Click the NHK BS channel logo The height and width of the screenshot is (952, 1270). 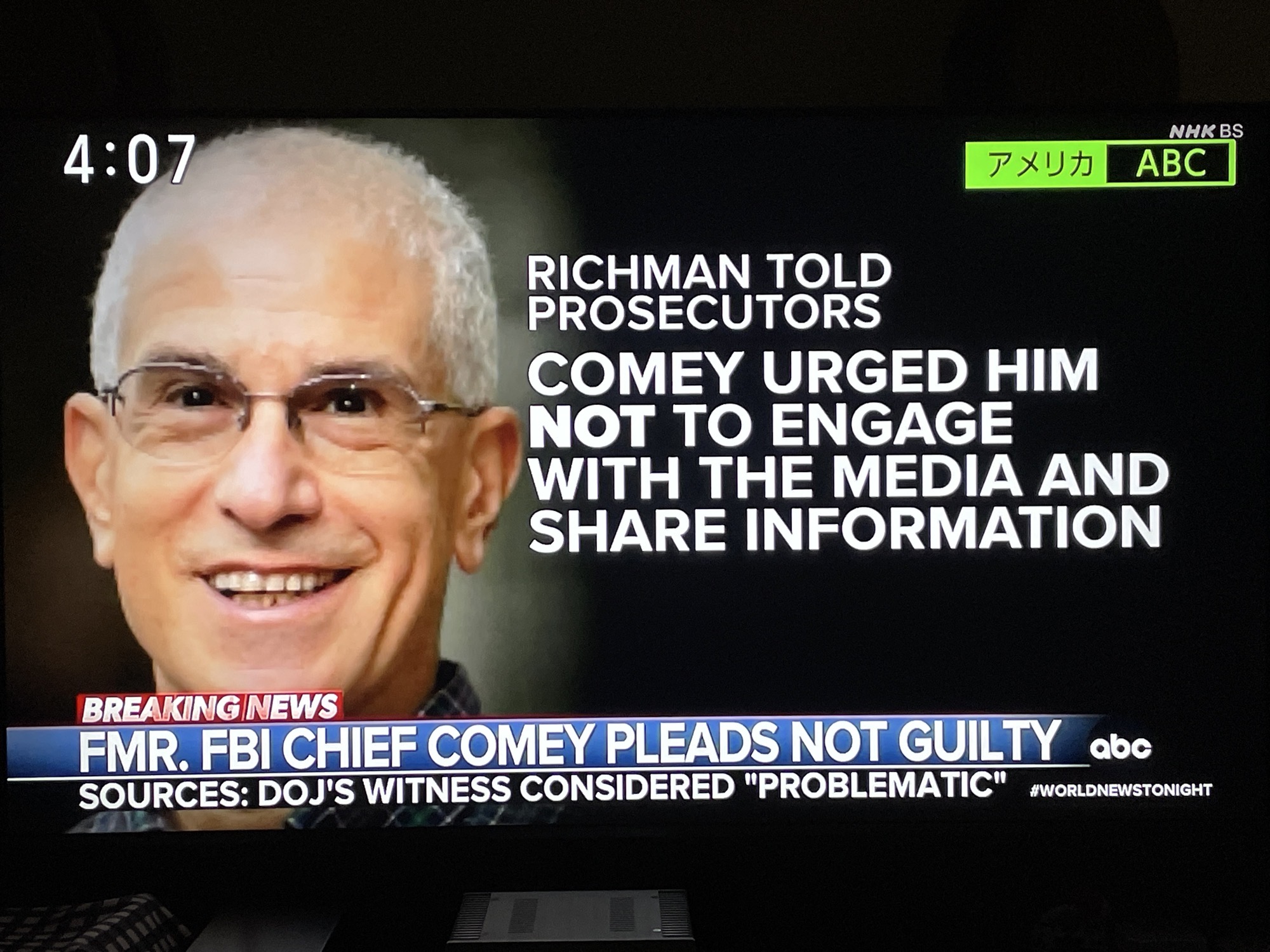[x=1206, y=131]
